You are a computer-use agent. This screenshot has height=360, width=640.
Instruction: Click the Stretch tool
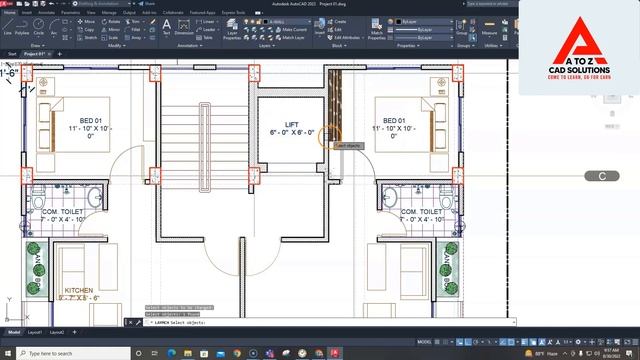pyautogui.click(x=87, y=38)
